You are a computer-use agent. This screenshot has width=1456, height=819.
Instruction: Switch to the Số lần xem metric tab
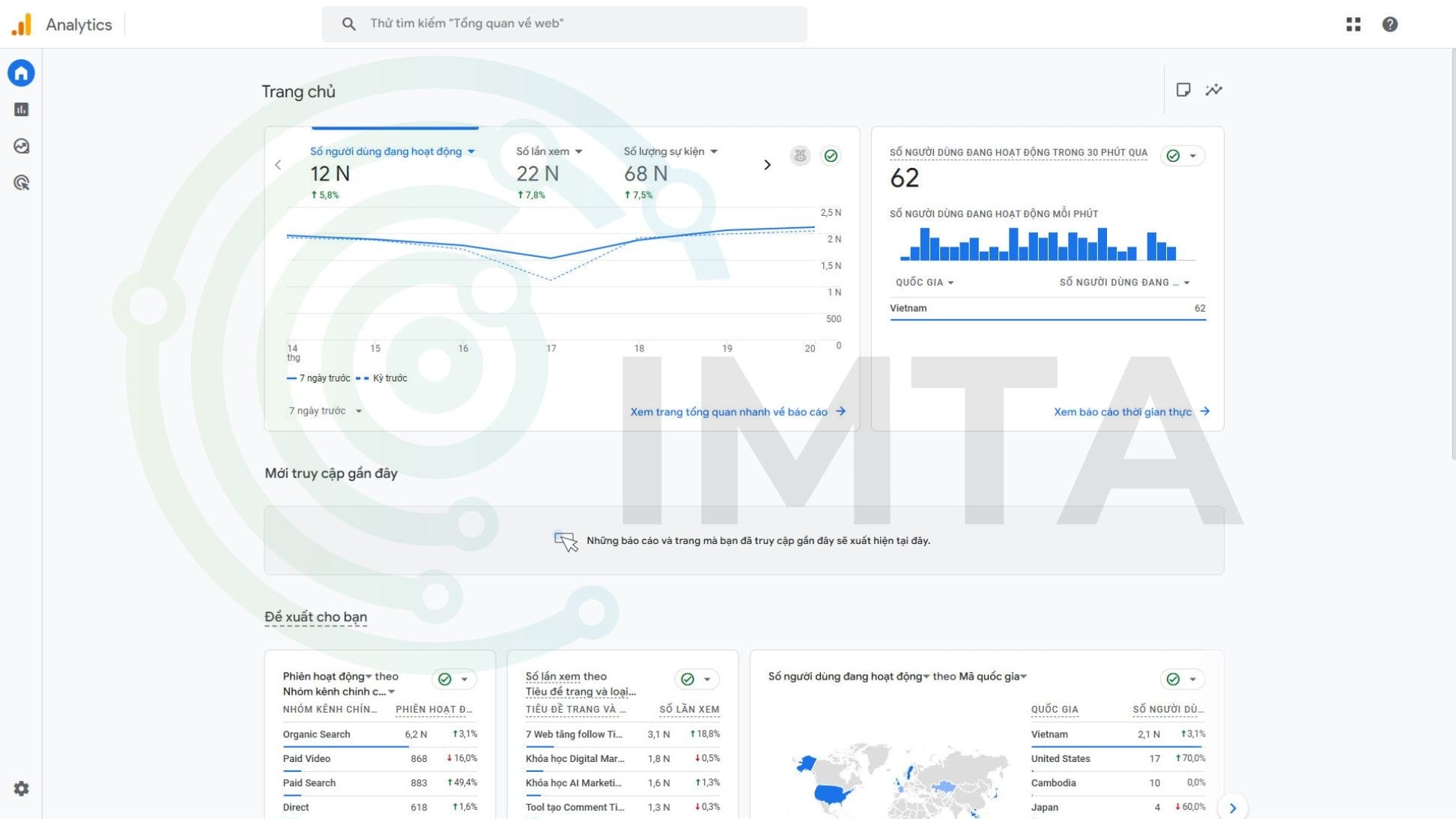pos(547,151)
